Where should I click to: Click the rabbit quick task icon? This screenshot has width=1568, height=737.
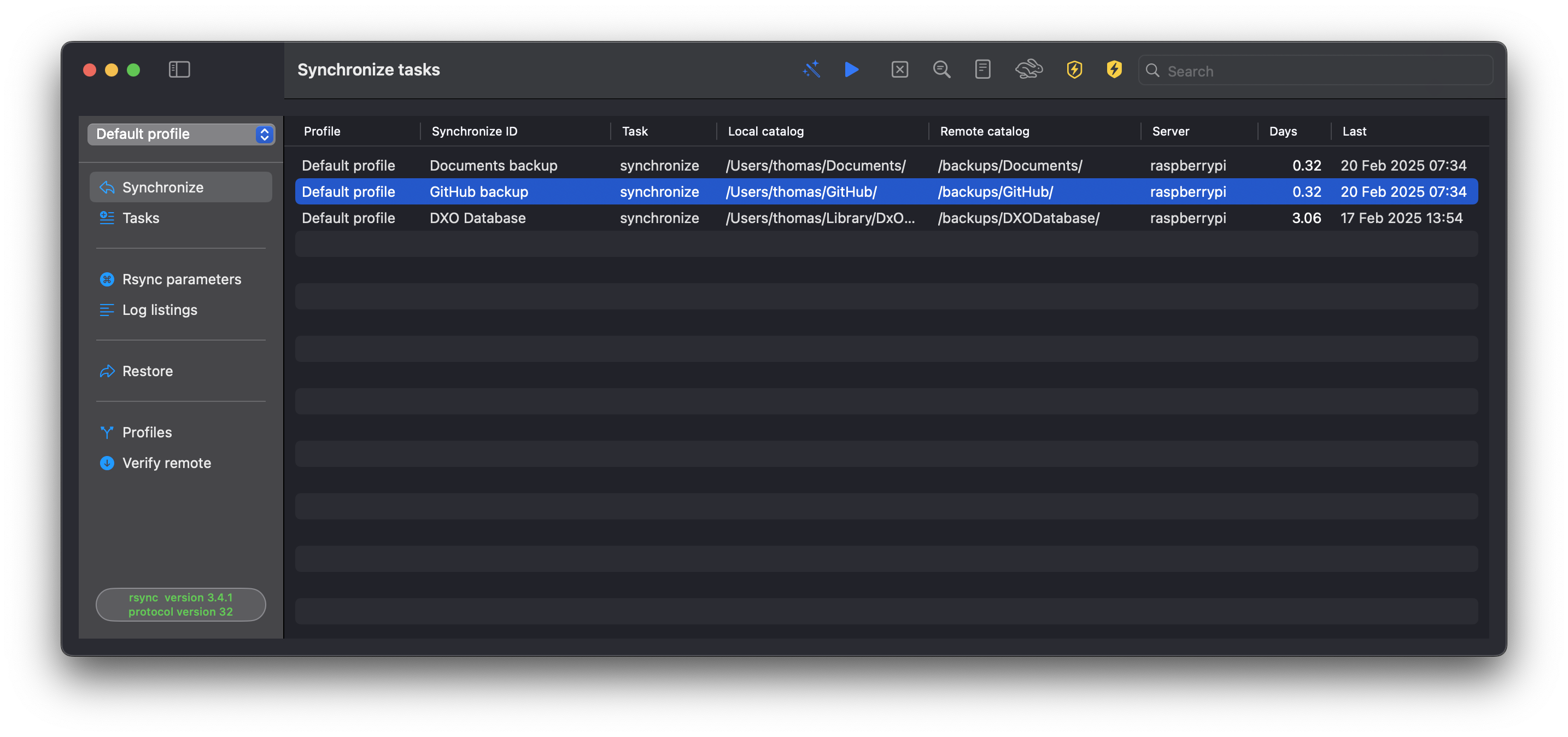1029,69
